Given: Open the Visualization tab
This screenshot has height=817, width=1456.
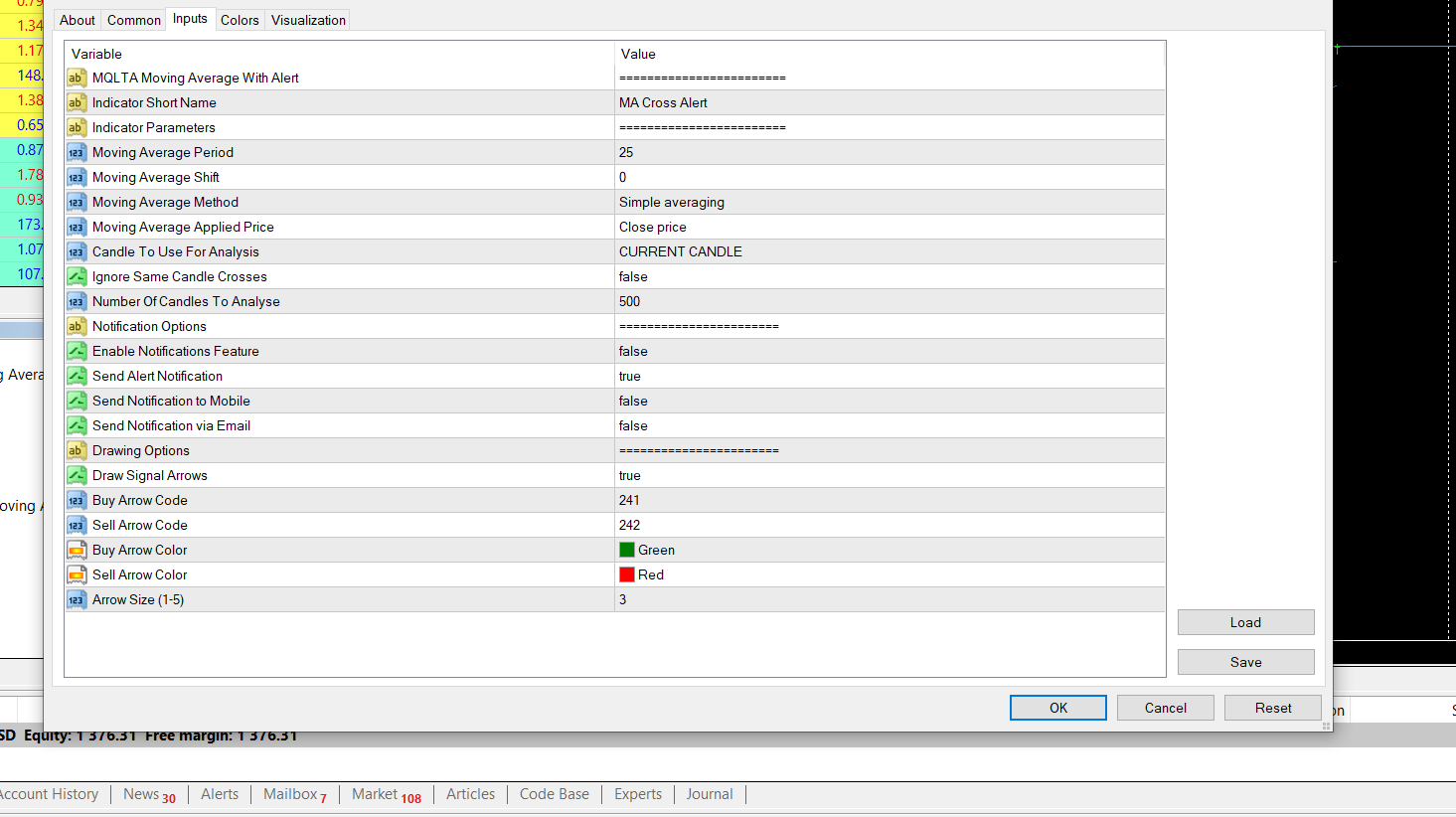Looking at the screenshot, I should tap(307, 19).
